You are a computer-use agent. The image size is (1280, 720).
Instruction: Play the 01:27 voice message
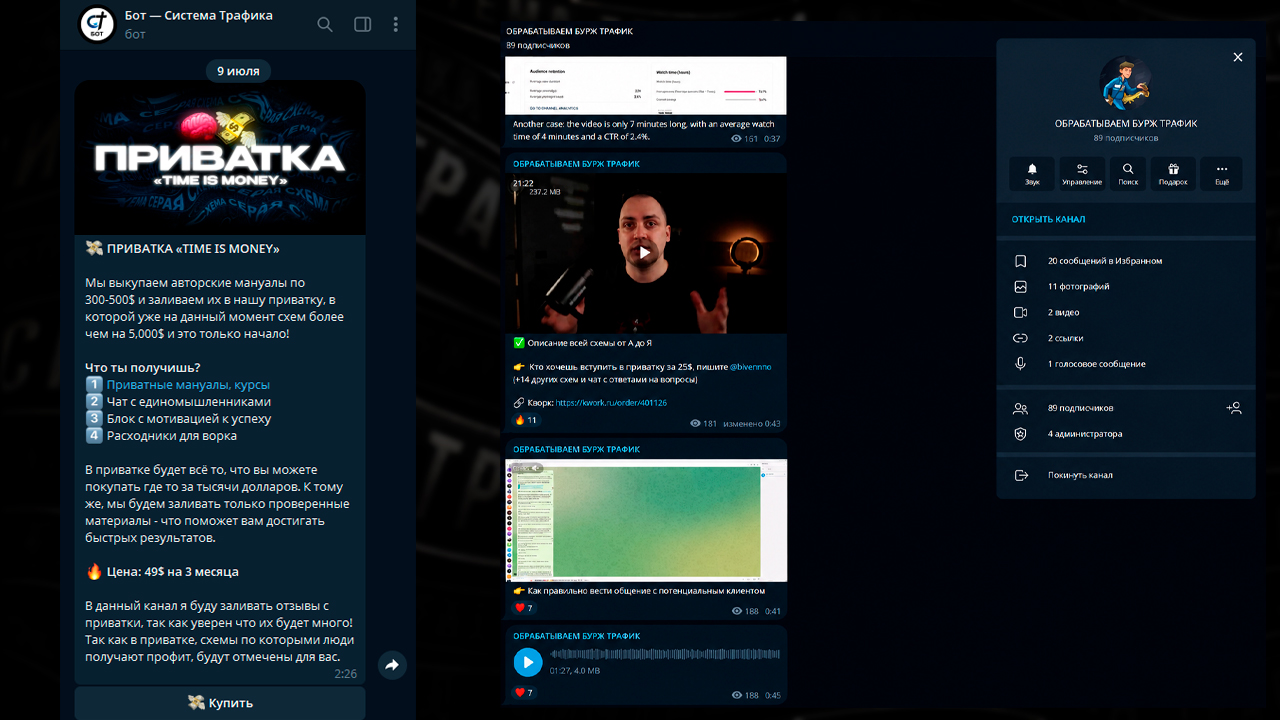528,662
